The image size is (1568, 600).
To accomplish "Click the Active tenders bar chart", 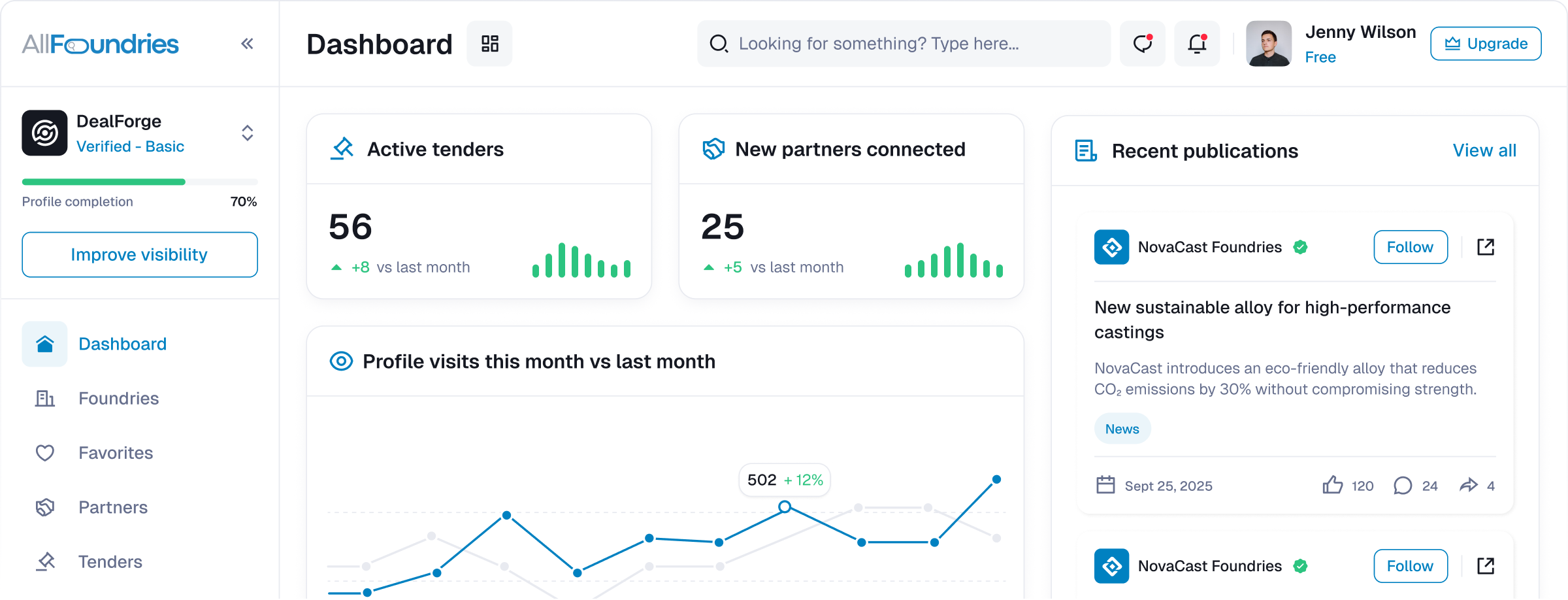I will point(581,260).
